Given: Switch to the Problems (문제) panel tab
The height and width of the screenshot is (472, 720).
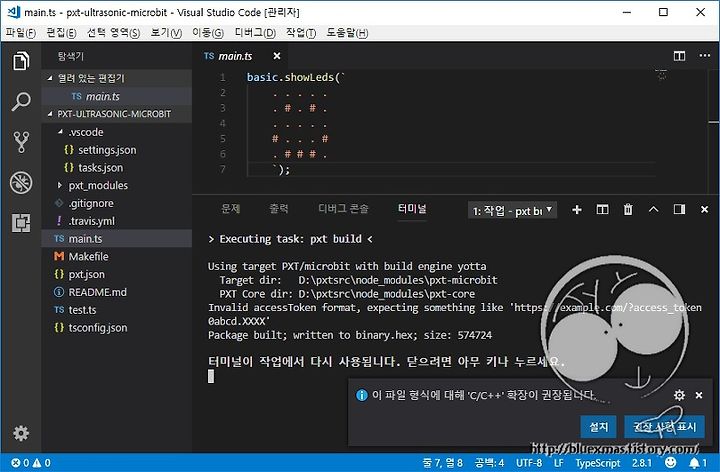Looking at the screenshot, I should [231, 209].
